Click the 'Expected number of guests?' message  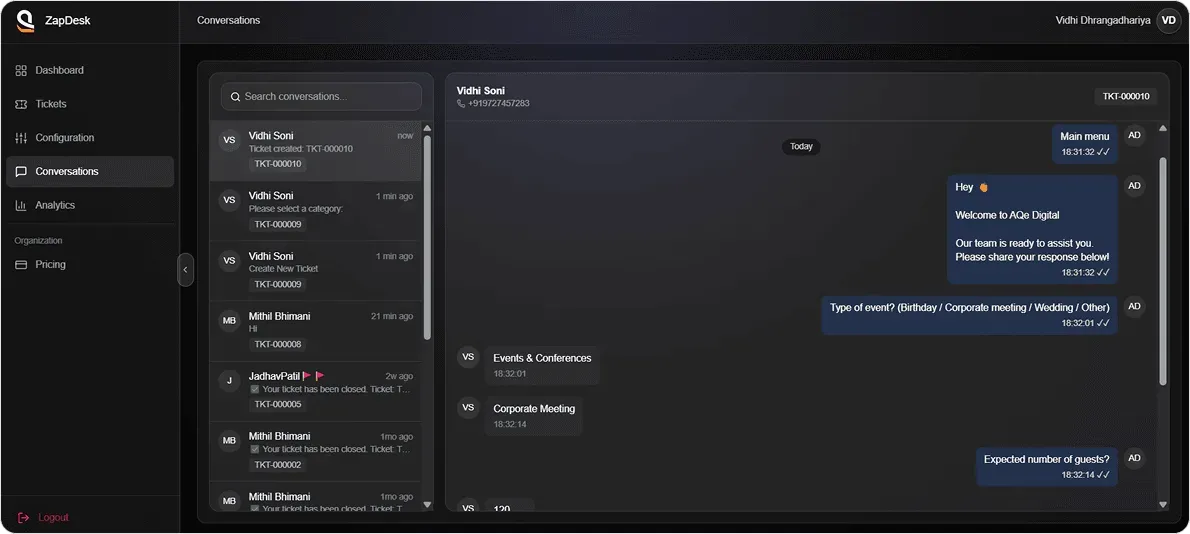pyautogui.click(x=1047, y=466)
